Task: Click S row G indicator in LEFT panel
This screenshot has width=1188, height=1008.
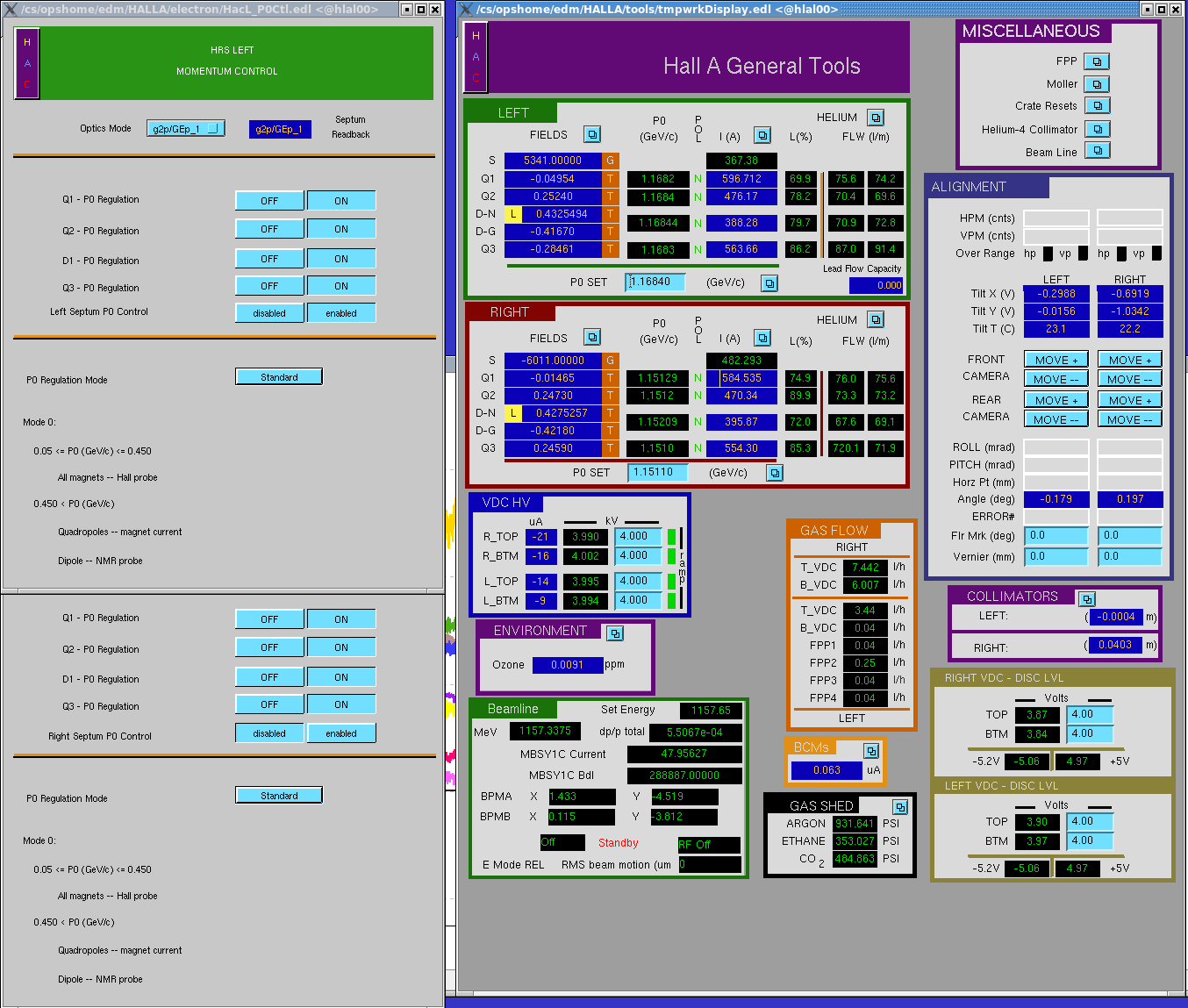Action: pos(610,161)
